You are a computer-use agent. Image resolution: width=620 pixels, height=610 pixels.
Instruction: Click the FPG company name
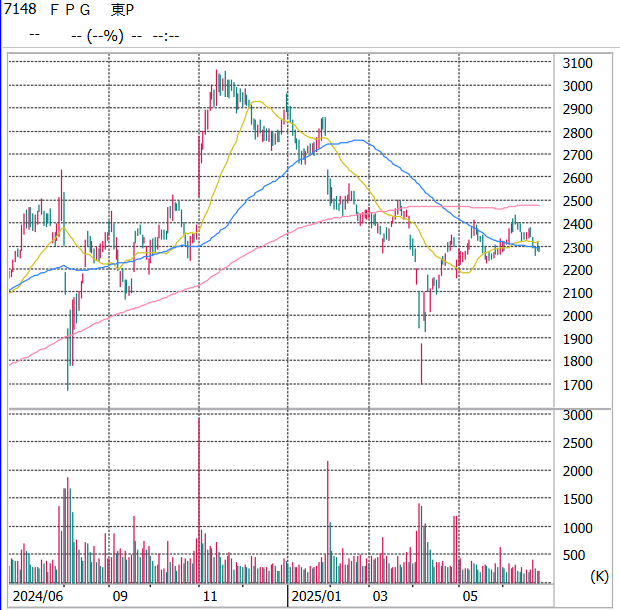click(x=70, y=10)
